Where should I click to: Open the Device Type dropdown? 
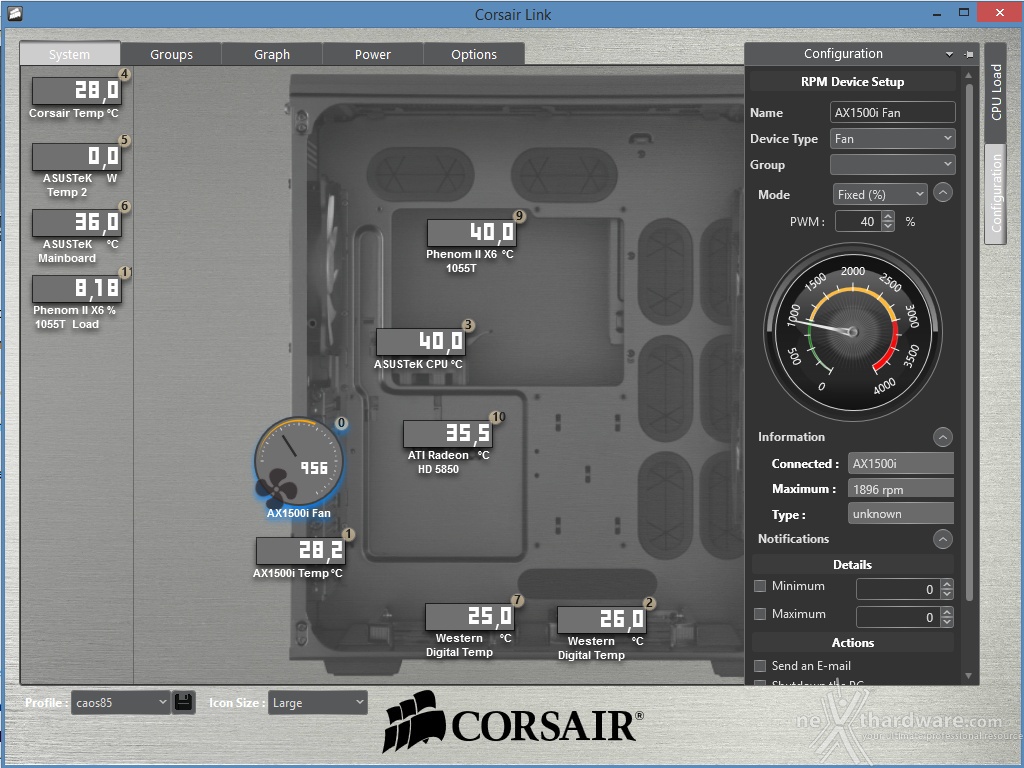pyautogui.click(x=892, y=138)
